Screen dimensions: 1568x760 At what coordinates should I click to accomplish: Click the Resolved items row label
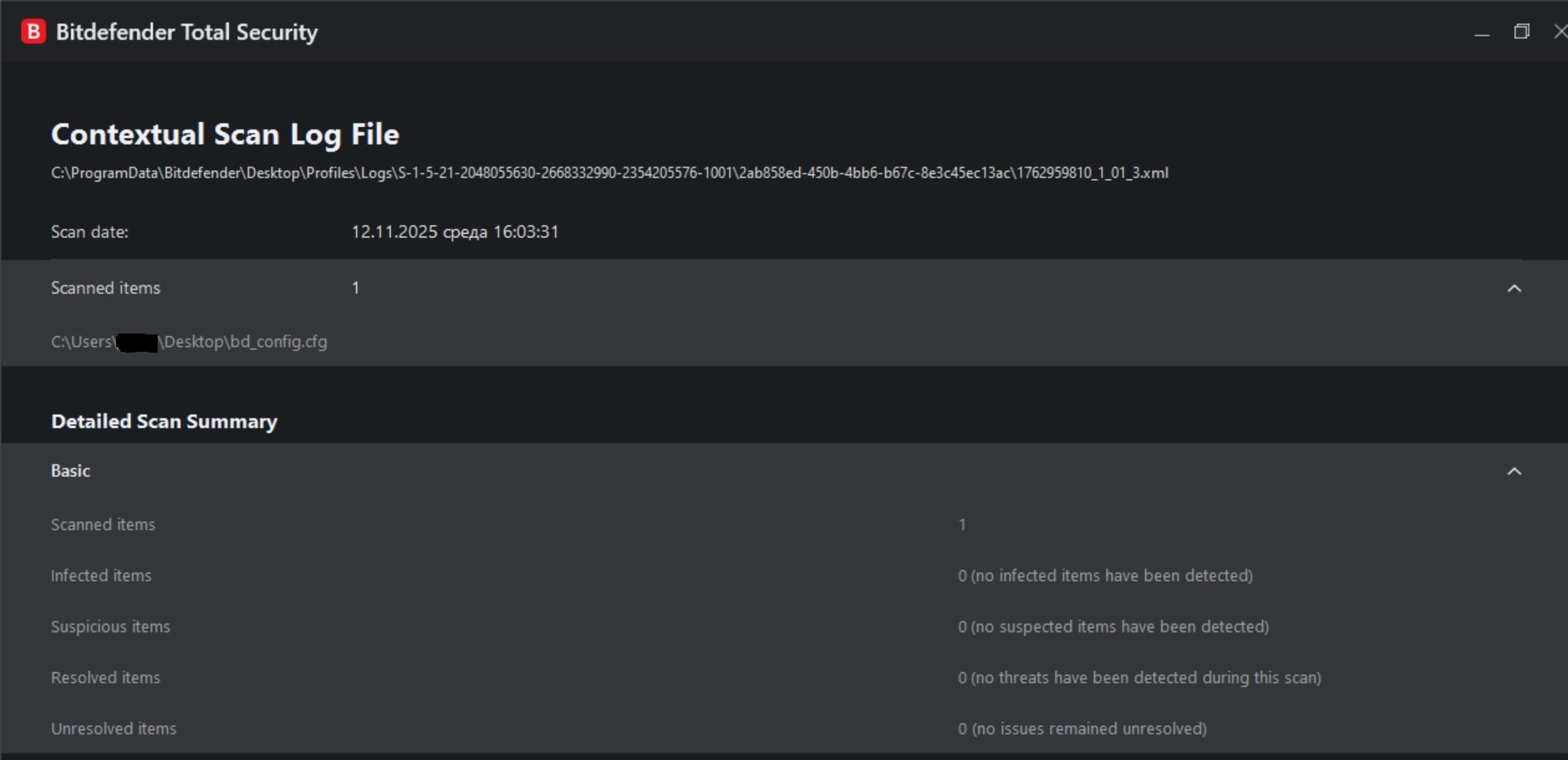coord(105,678)
